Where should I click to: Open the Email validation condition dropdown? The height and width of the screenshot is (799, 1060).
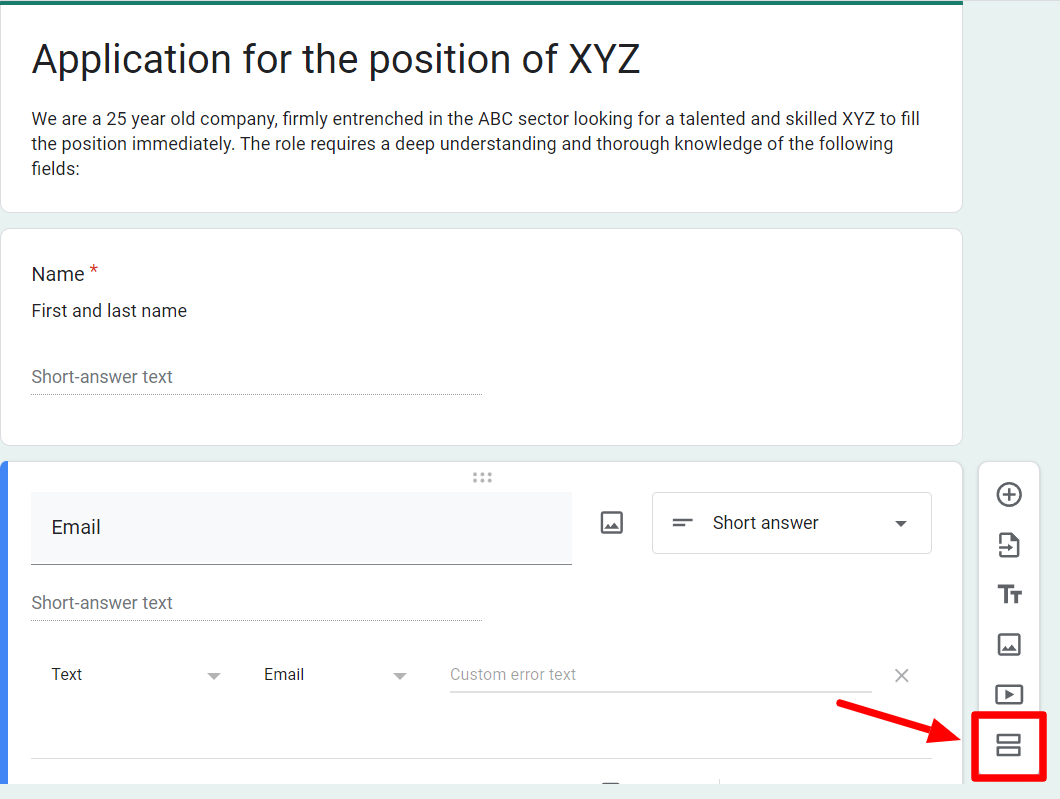point(335,675)
